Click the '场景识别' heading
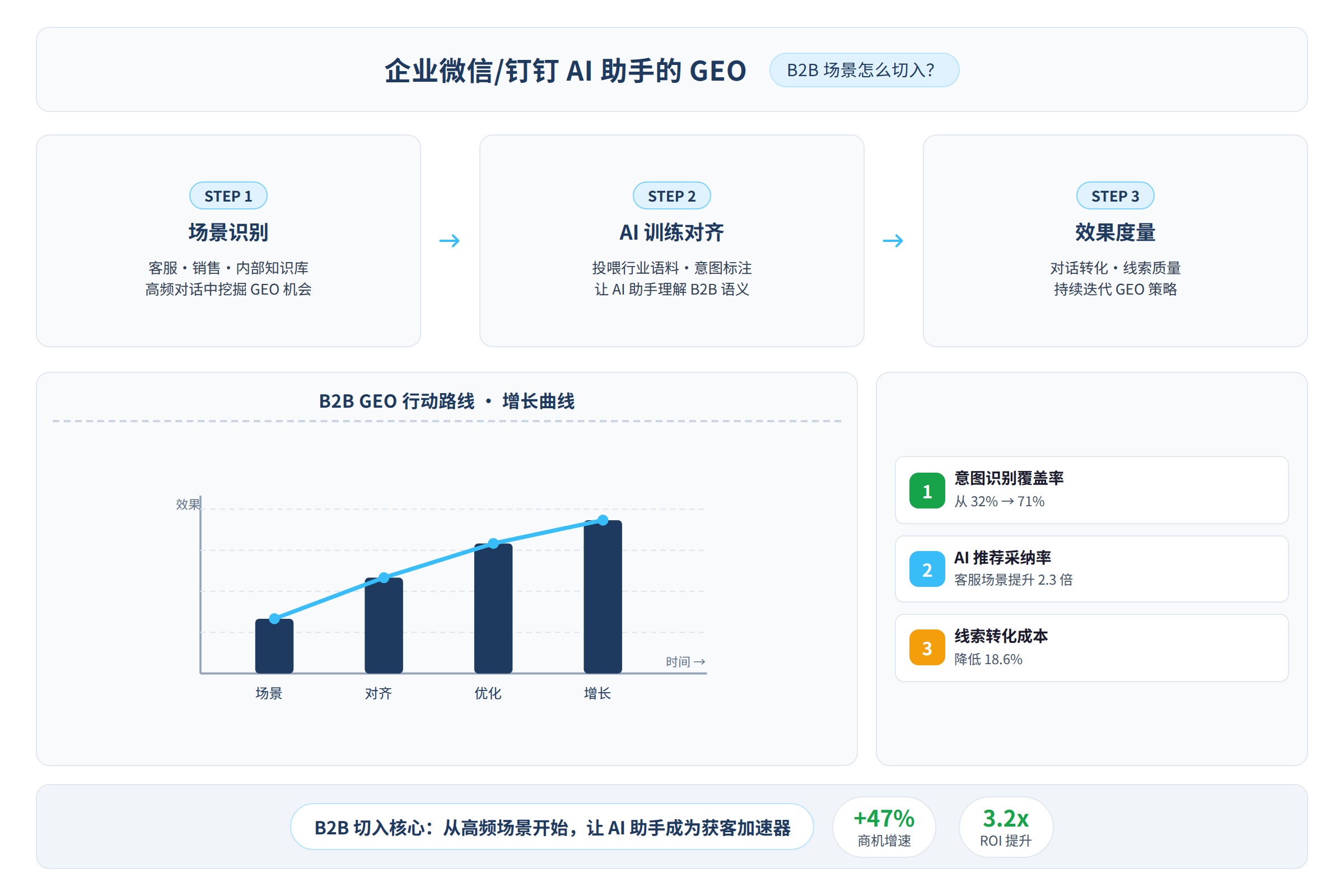 (x=228, y=232)
